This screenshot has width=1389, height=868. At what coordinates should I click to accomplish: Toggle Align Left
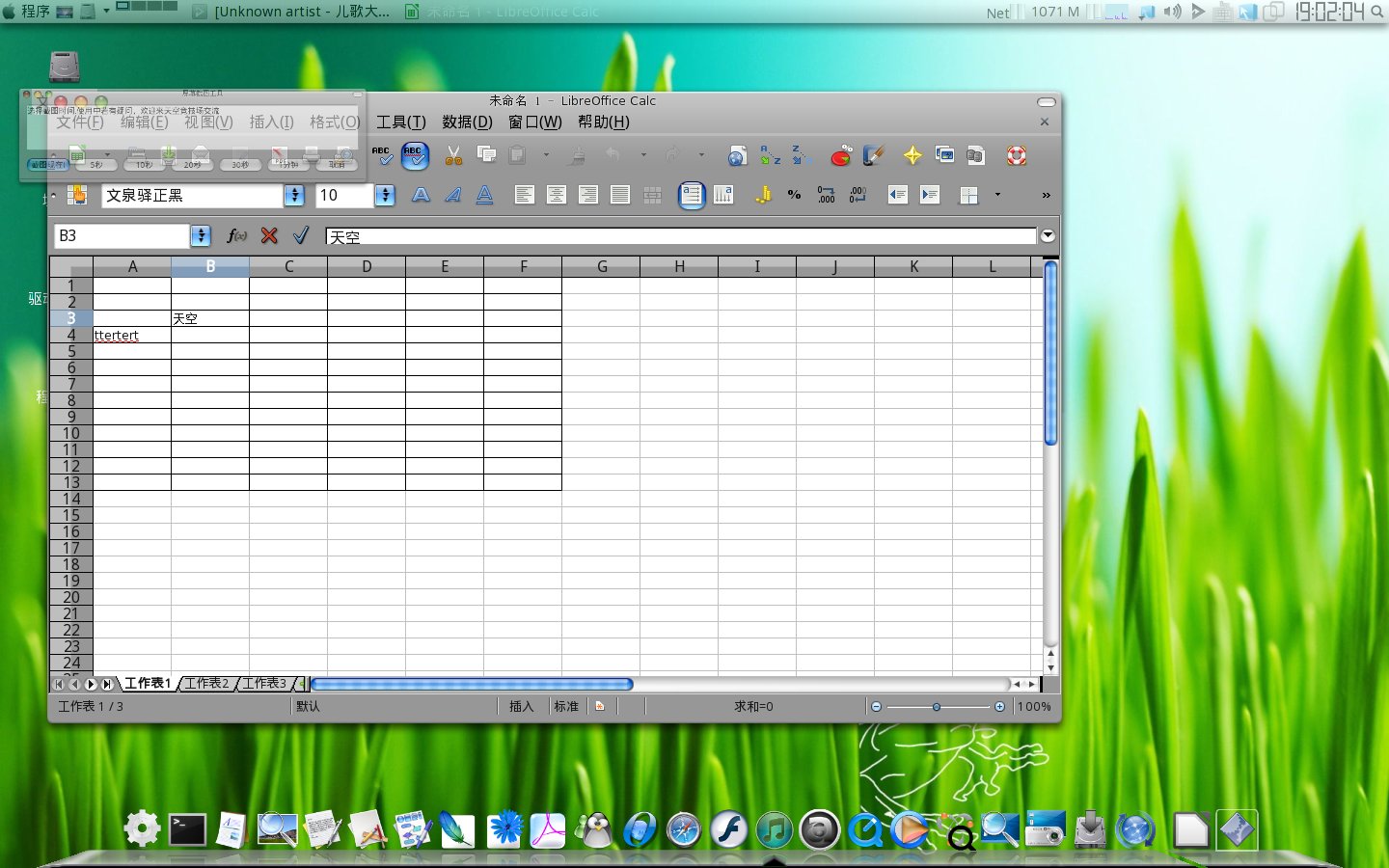524,195
